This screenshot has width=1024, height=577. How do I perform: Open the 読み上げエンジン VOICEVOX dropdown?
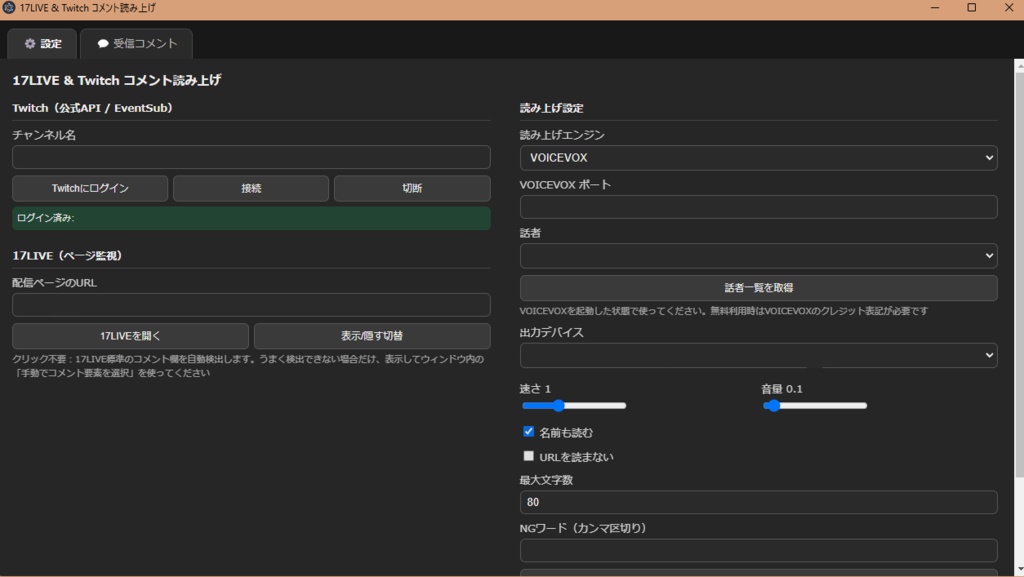click(758, 158)
